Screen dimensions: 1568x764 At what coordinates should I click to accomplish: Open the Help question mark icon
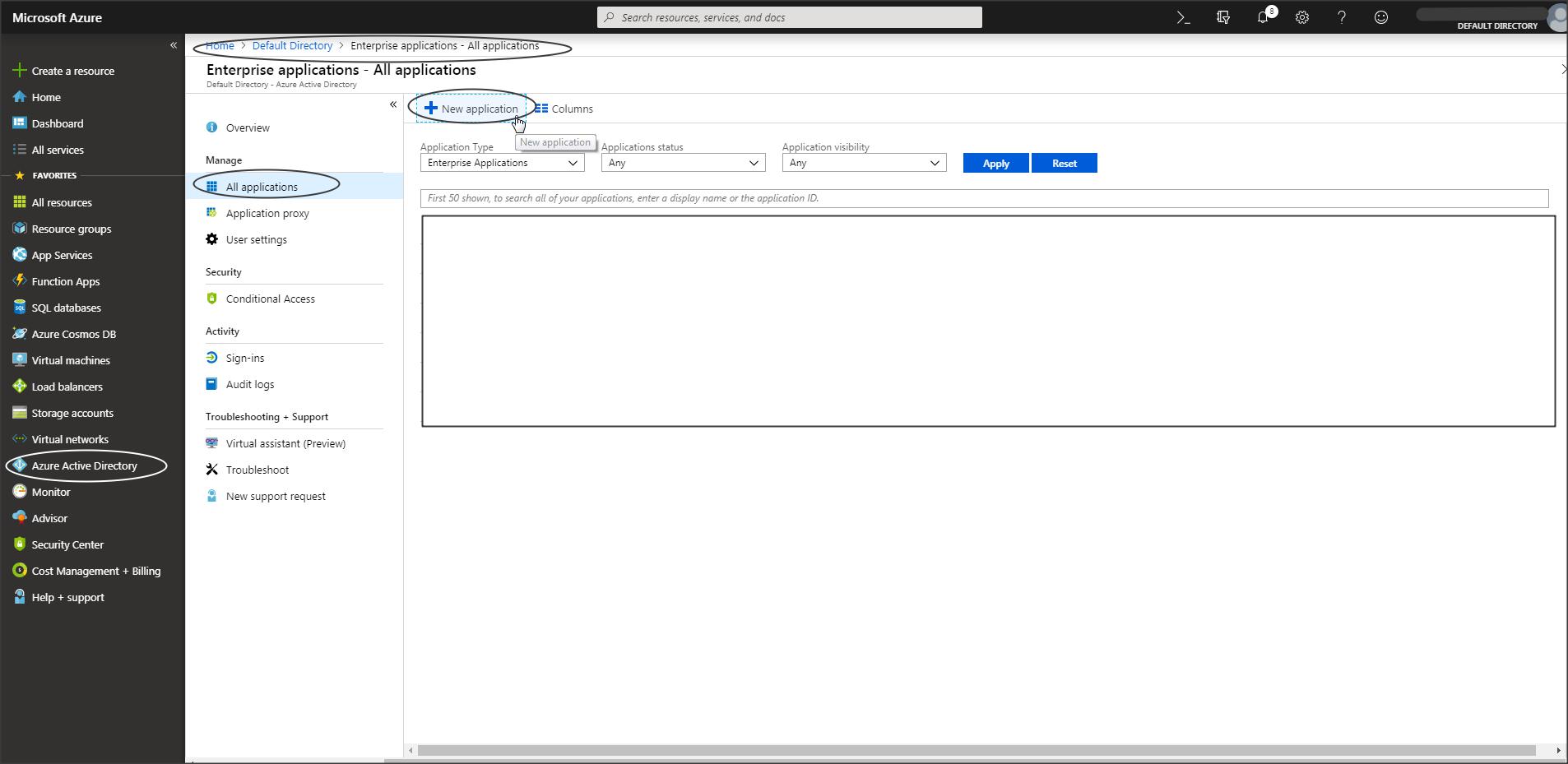tap(1342, 17)
